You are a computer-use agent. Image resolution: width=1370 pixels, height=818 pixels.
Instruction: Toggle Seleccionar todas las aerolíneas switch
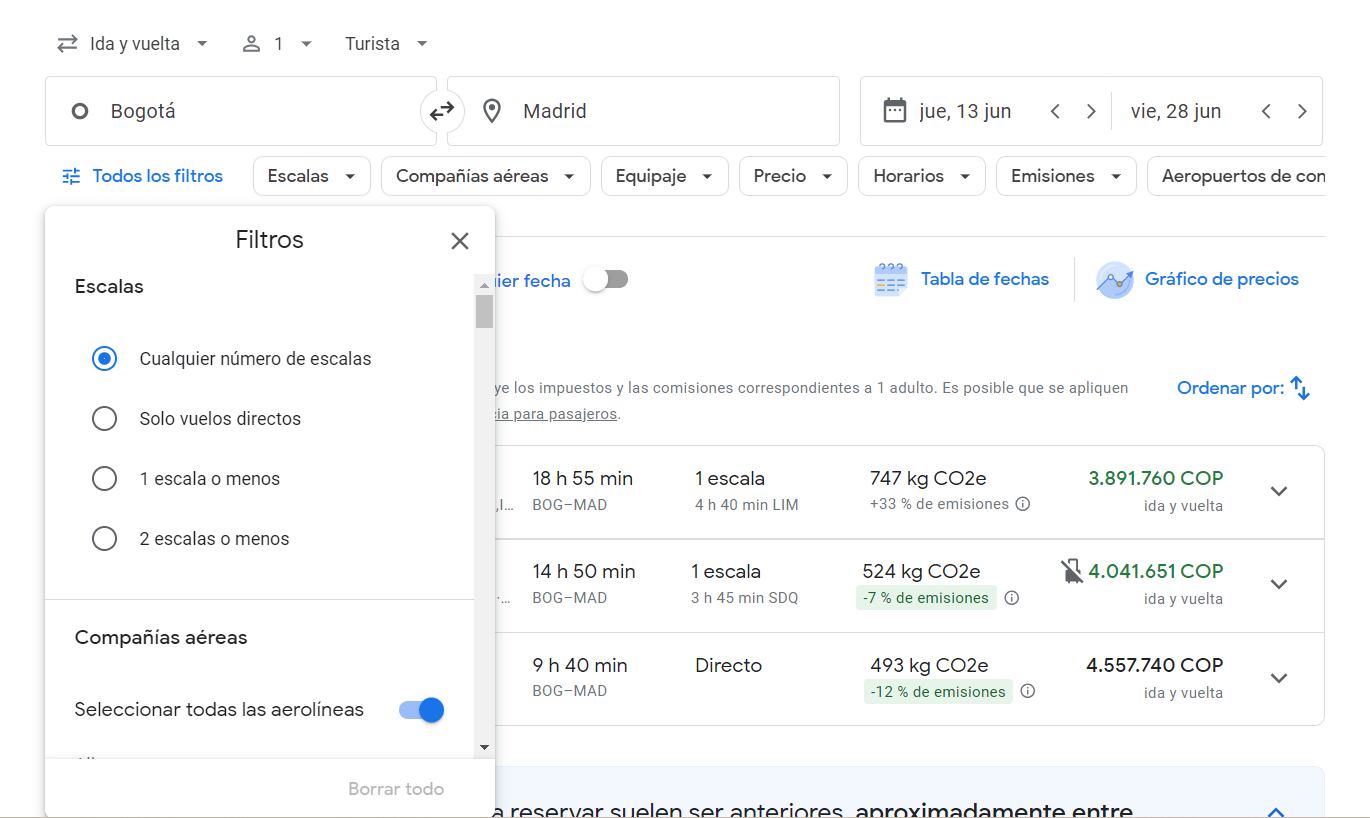(x=421, y=710)
